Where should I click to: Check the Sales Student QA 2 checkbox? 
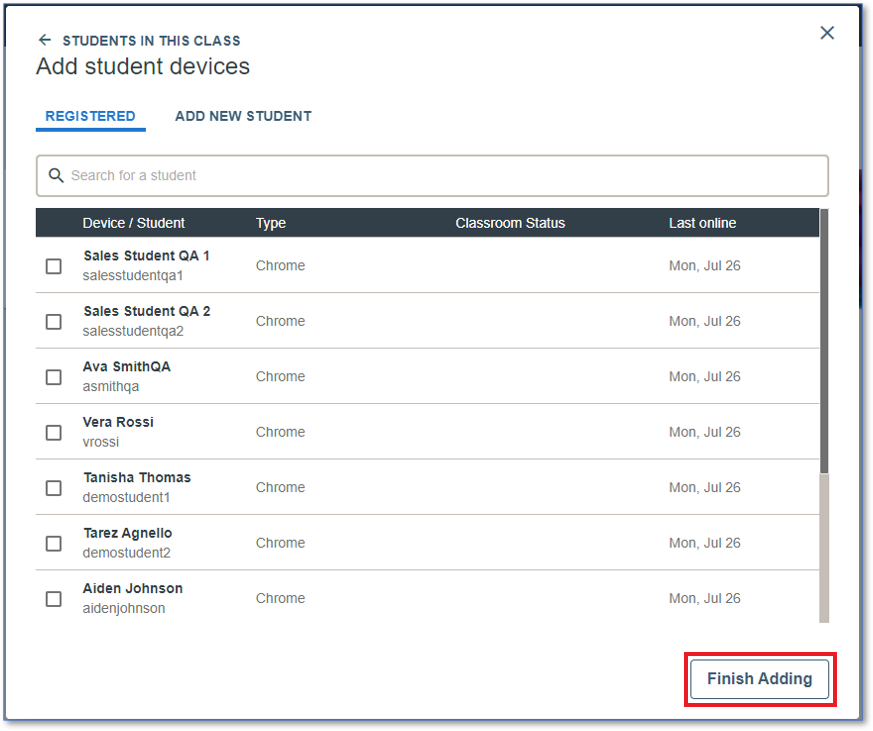[x=53, y=322]
